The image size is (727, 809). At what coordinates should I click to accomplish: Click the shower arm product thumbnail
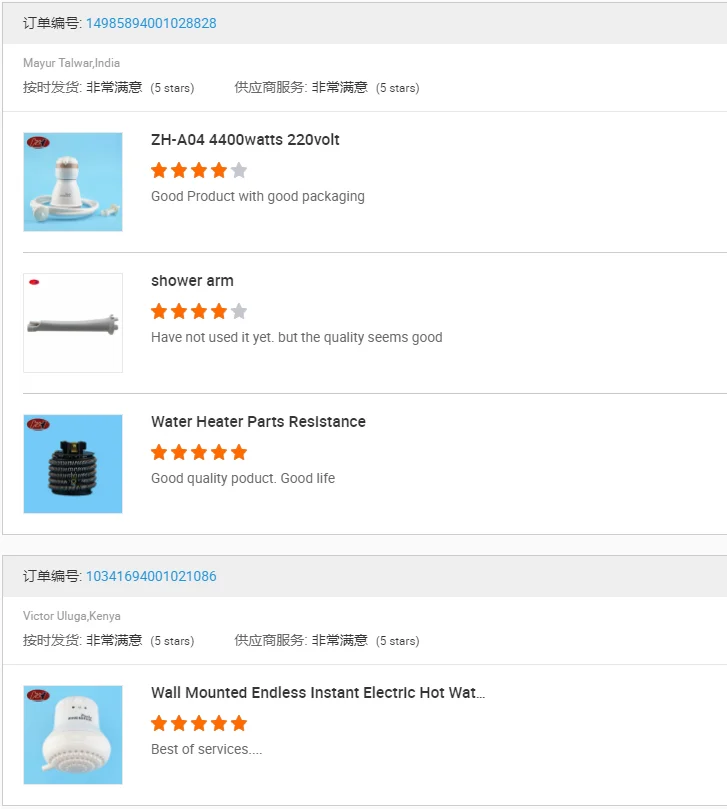click(x=73, y=323)
